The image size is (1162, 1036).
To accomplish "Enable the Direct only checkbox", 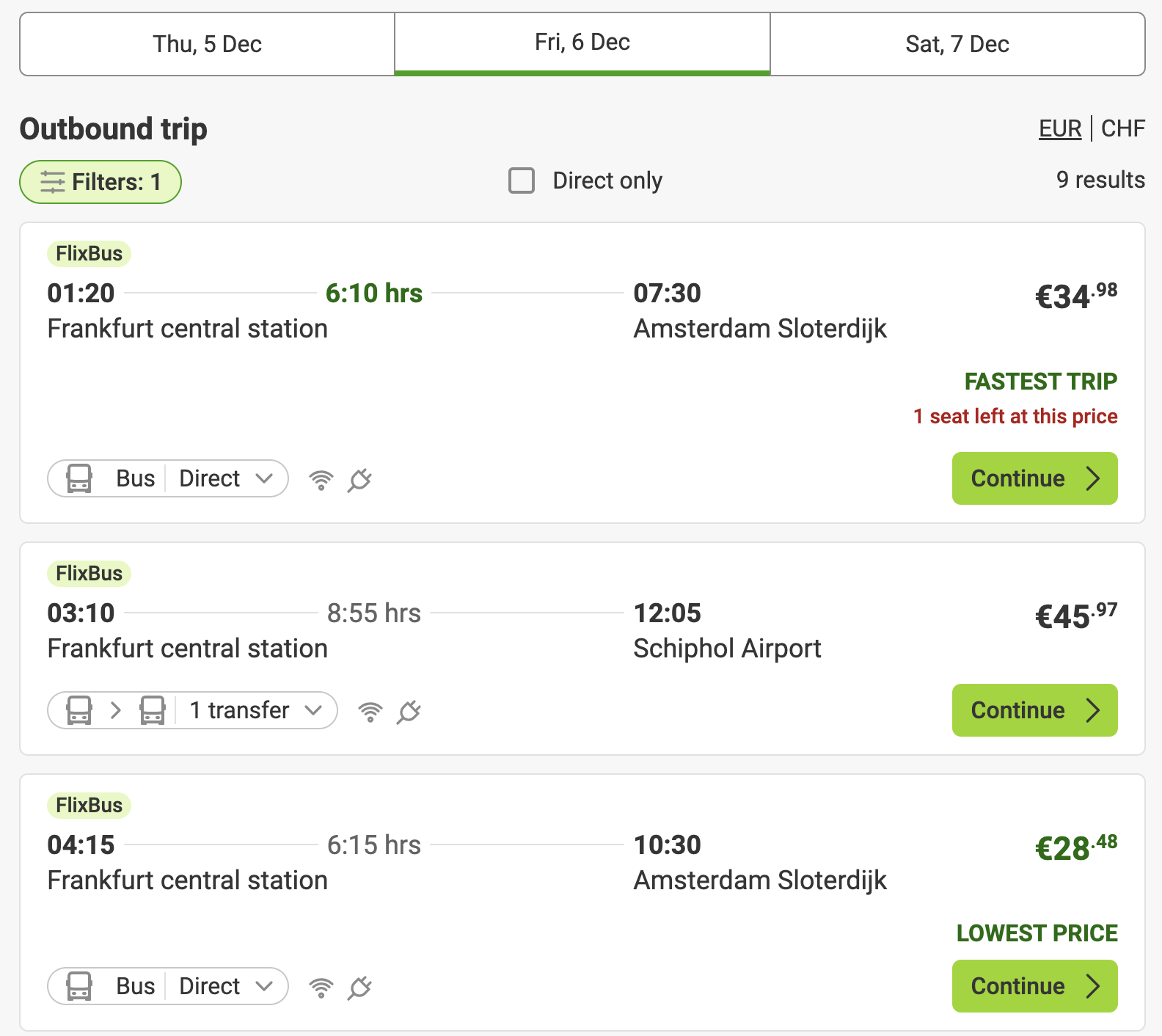I will coord(522,180).
